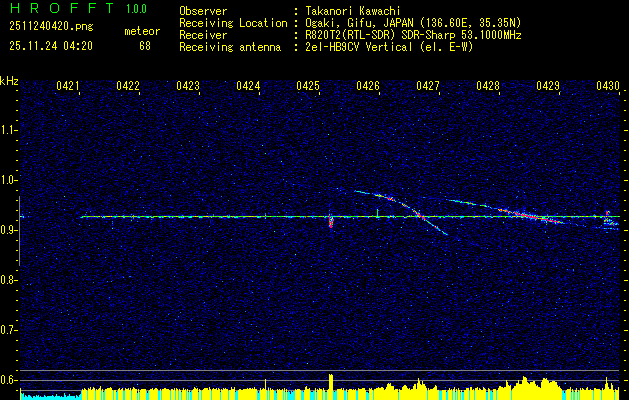This screenshot has width=629, height=400.
Task: Click the signal cluster below 0430
Action: click(609, 221)
